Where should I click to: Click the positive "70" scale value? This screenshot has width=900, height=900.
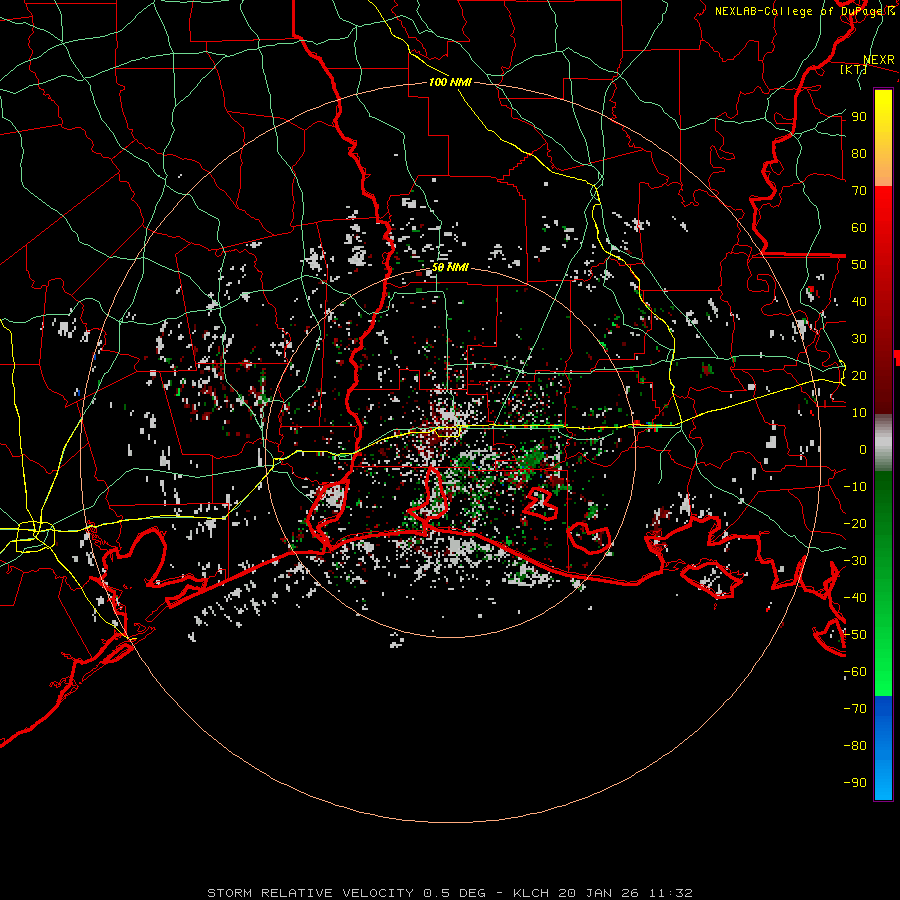point(859,191)
